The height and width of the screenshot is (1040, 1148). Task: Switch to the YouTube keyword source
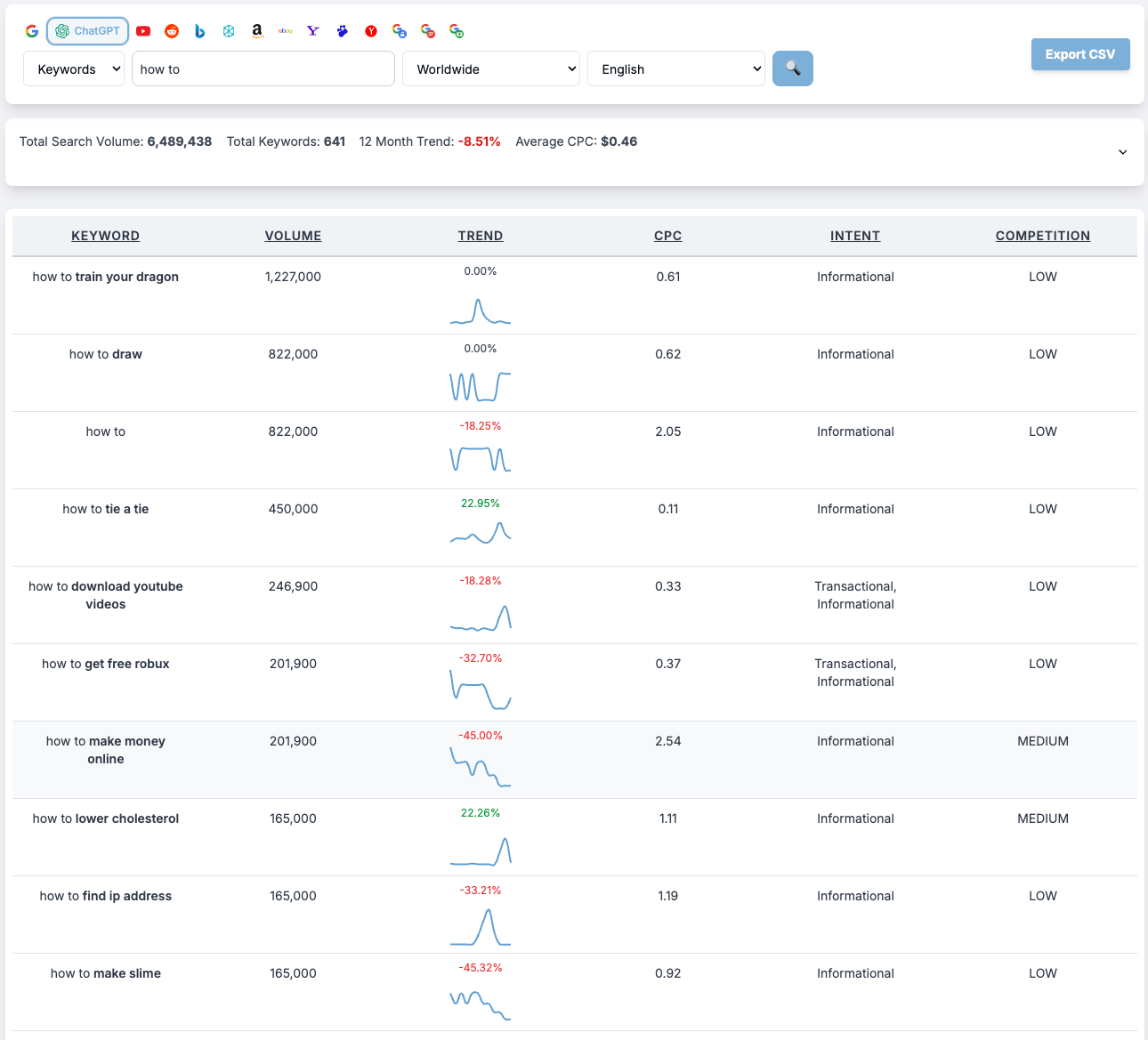coord(143,30)
